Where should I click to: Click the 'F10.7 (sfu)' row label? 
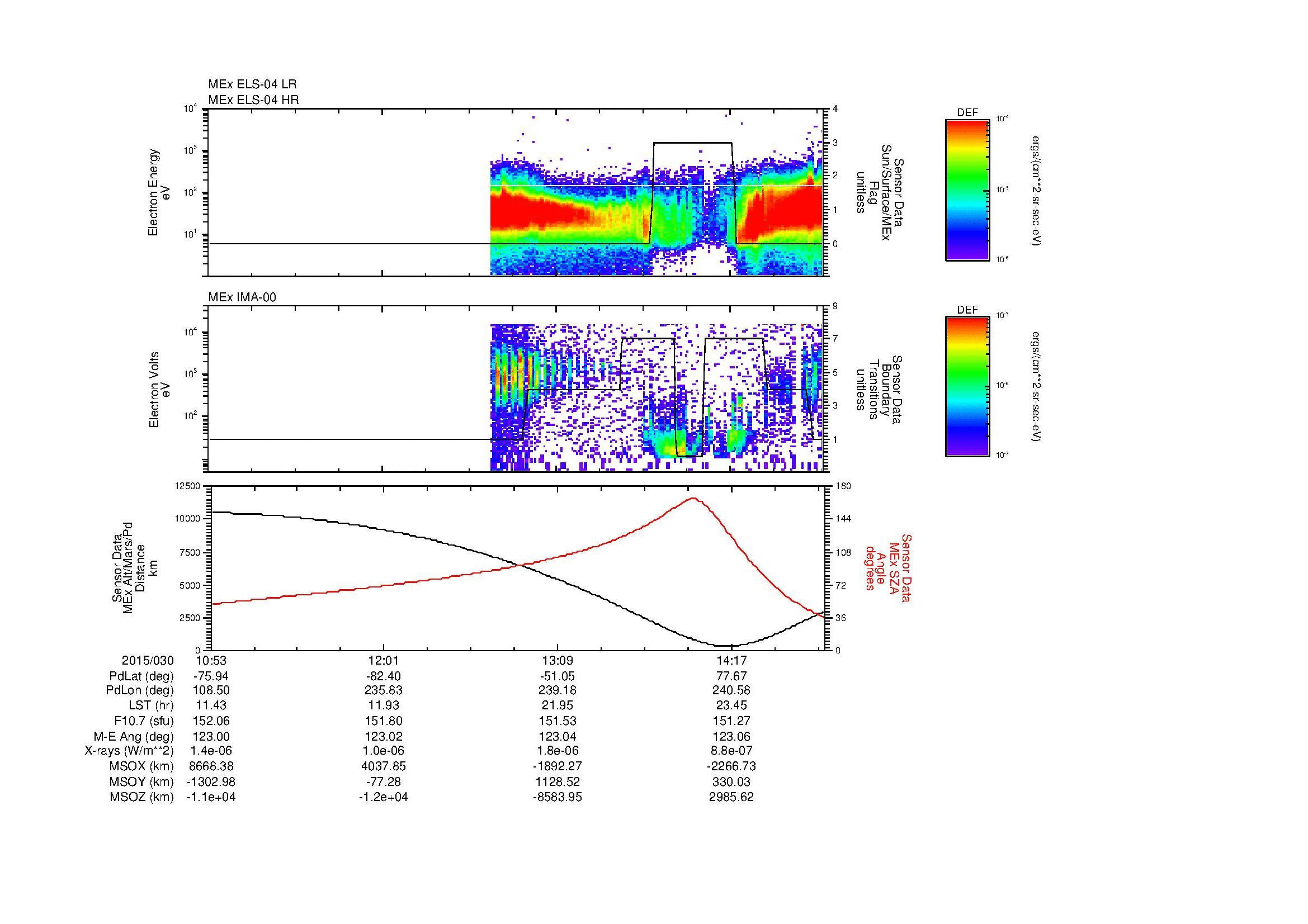(144, 721)
